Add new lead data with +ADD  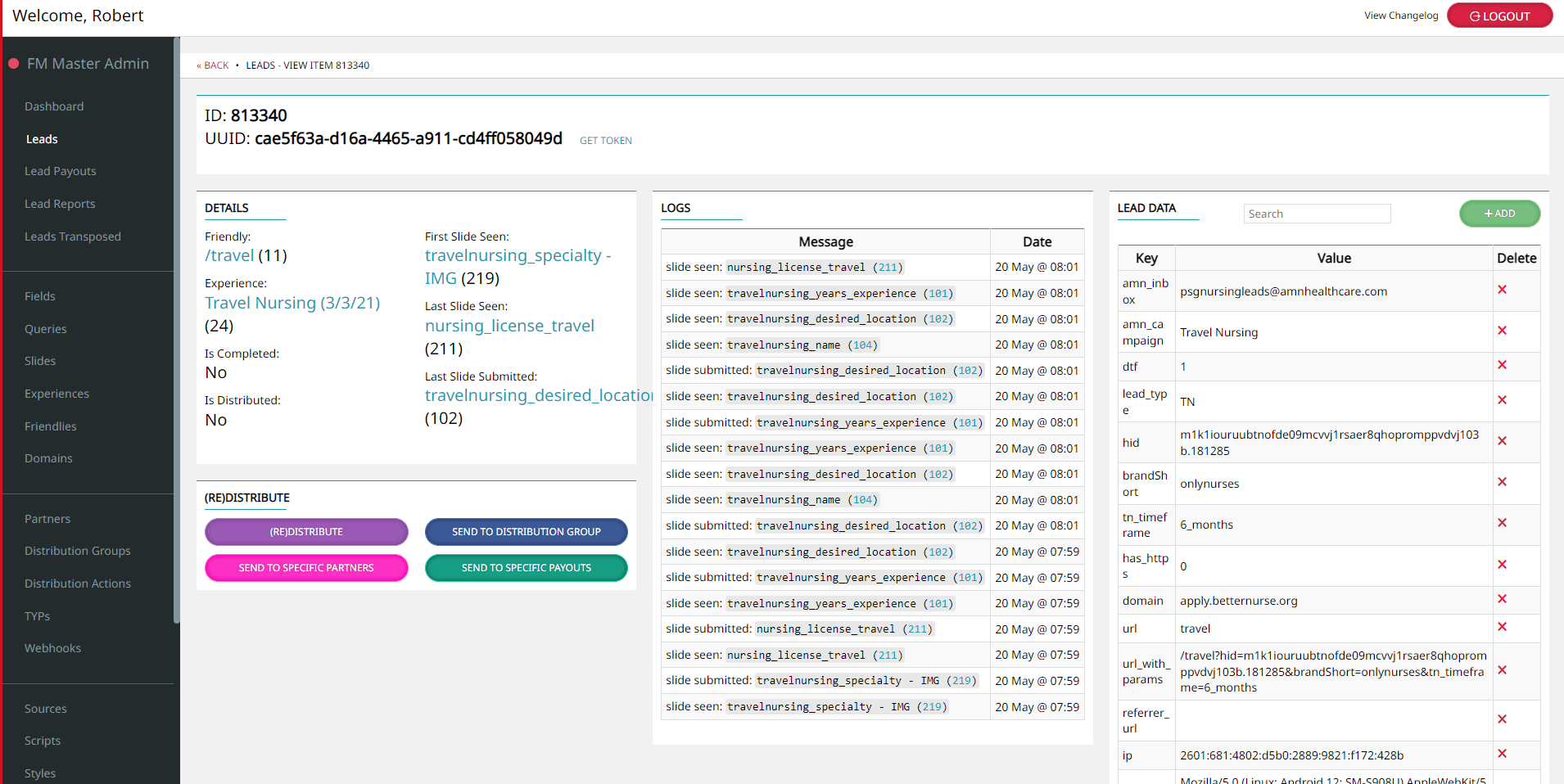coord(1499,214)
